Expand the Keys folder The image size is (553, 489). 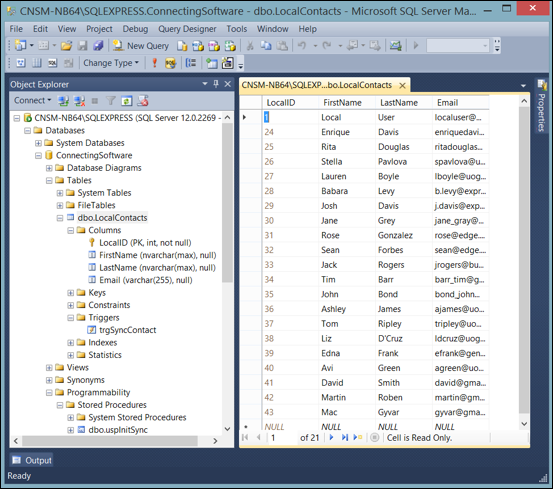click(71, 293)
